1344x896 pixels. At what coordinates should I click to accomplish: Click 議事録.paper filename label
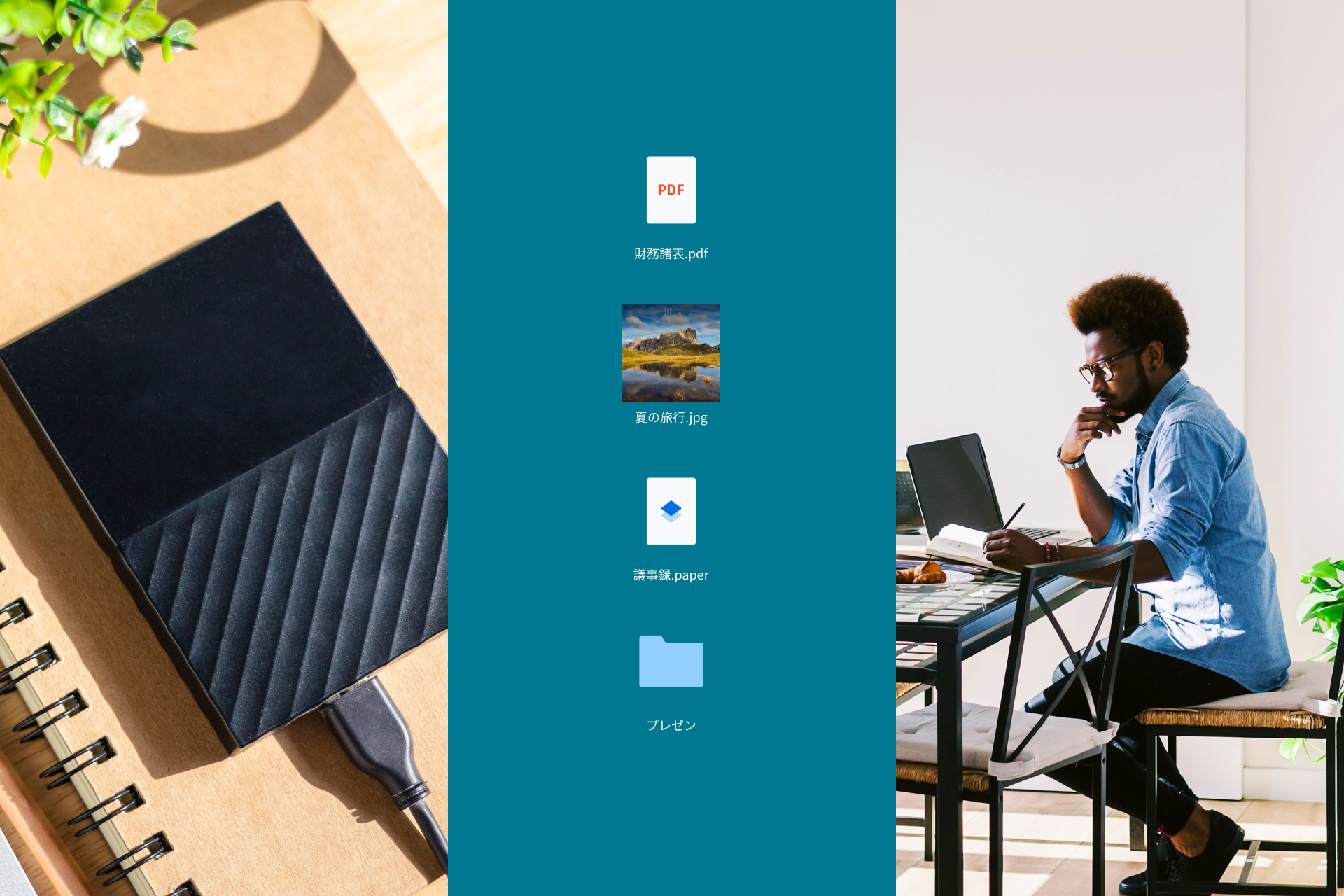pyautogui.click(x=670, y=573)
